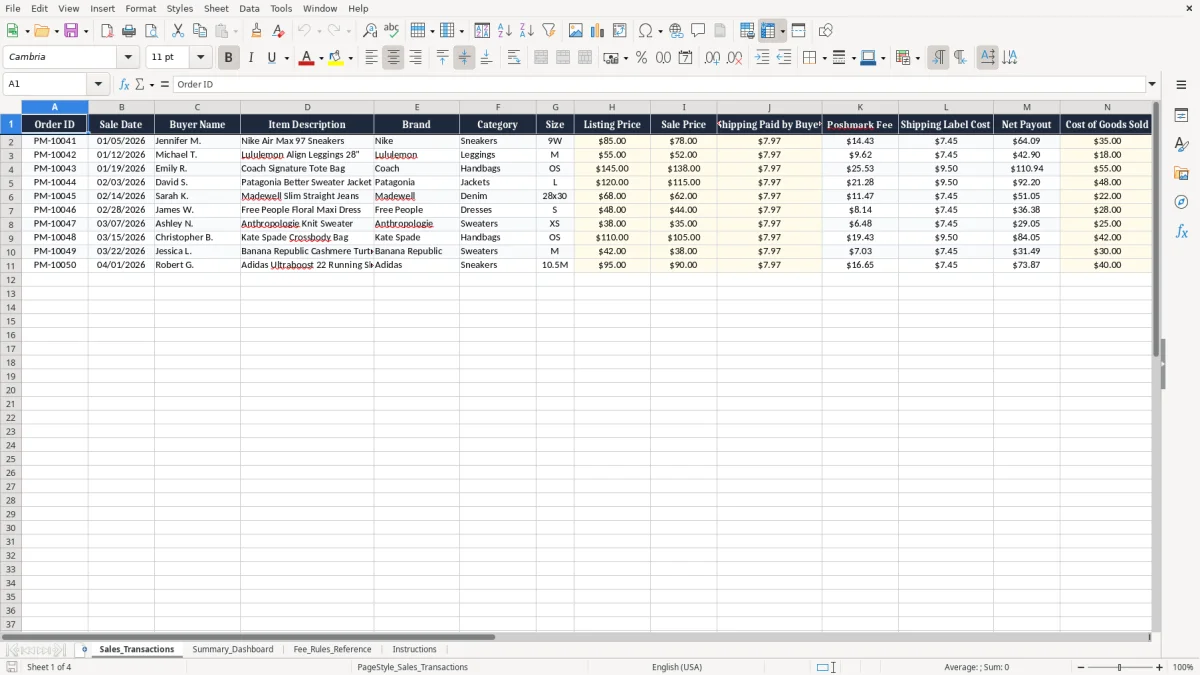Apply the red font color swatch
This screenshot has width=1200, height=675.
tap(306, 58)
